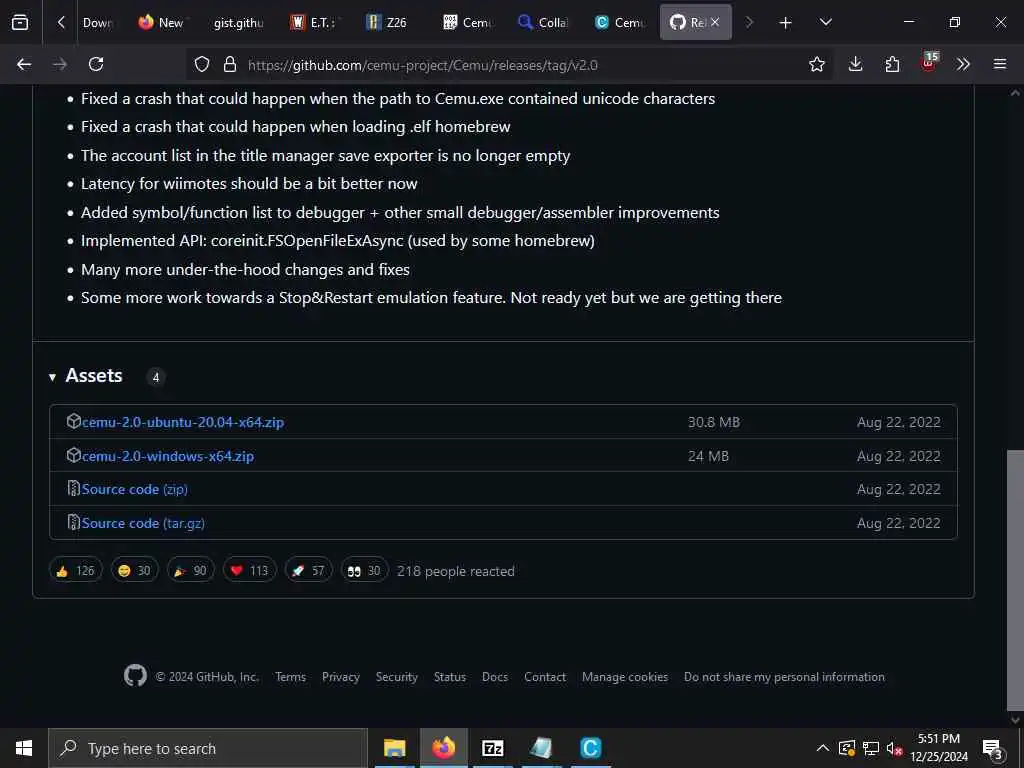The image size is (1024, 768).
Task: Open the Downloads panel
Action: click(x=855, y=64)
